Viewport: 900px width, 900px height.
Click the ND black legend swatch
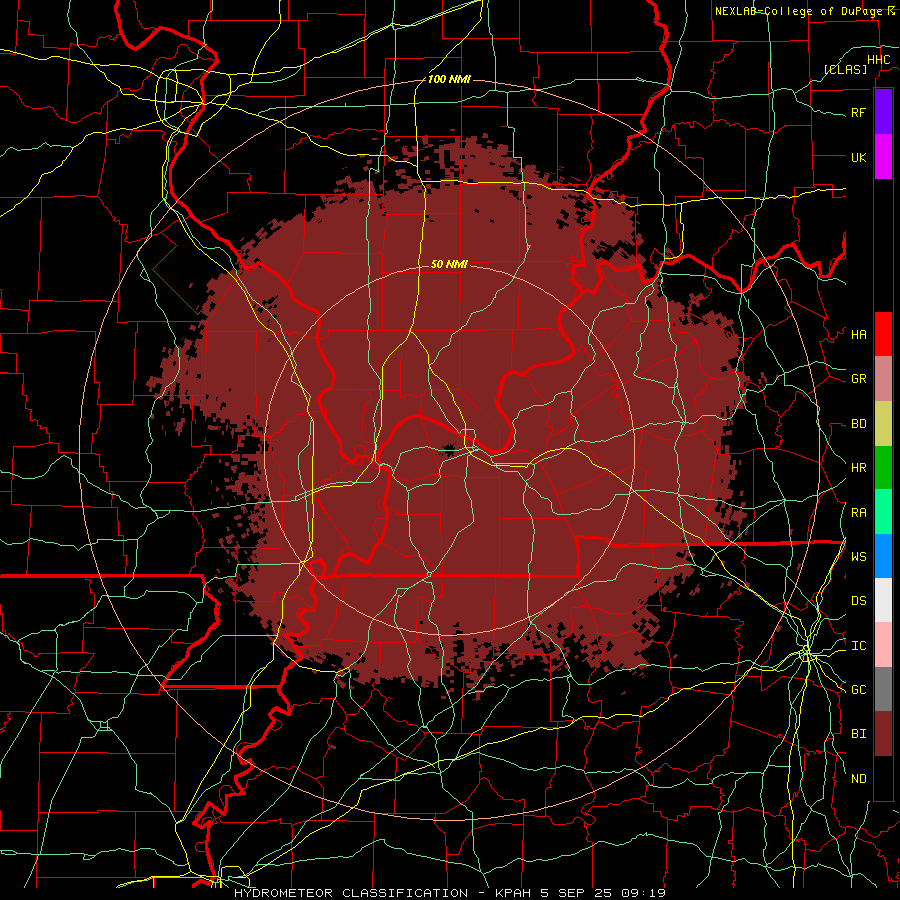[883, 778]
